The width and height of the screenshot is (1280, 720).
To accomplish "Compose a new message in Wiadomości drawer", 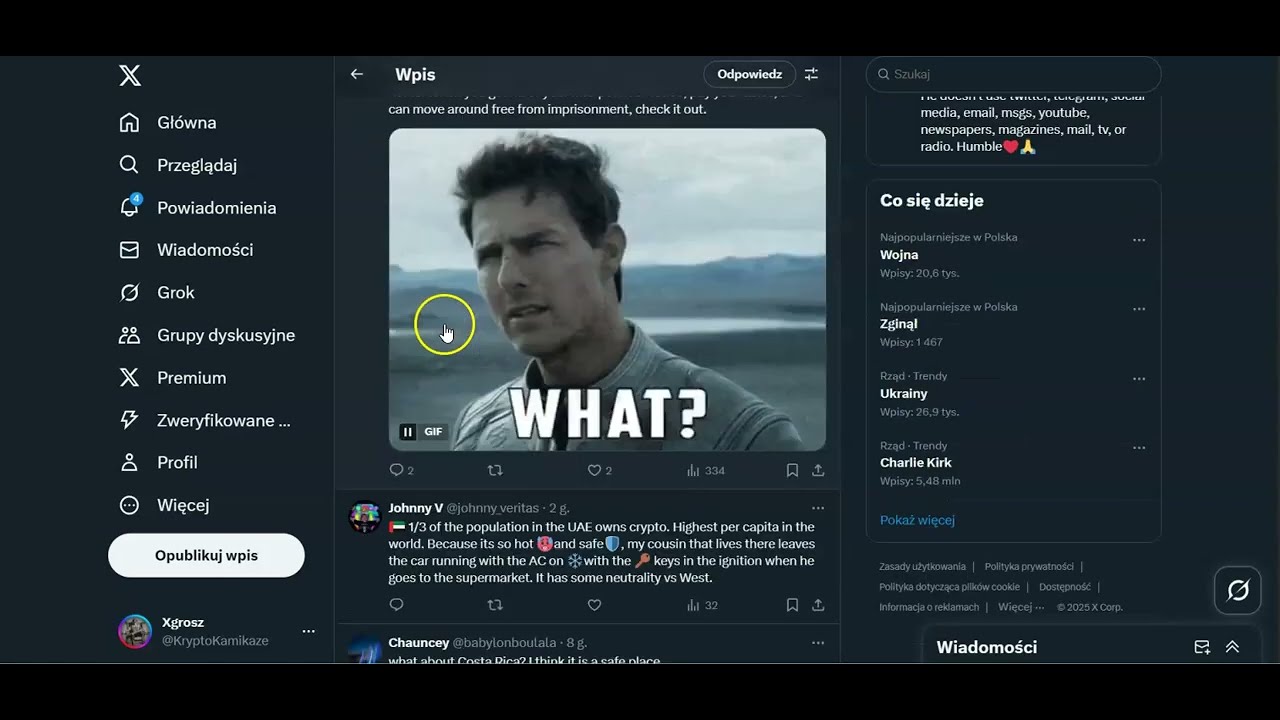I will pyautogui.click(x=1202, y=647).
